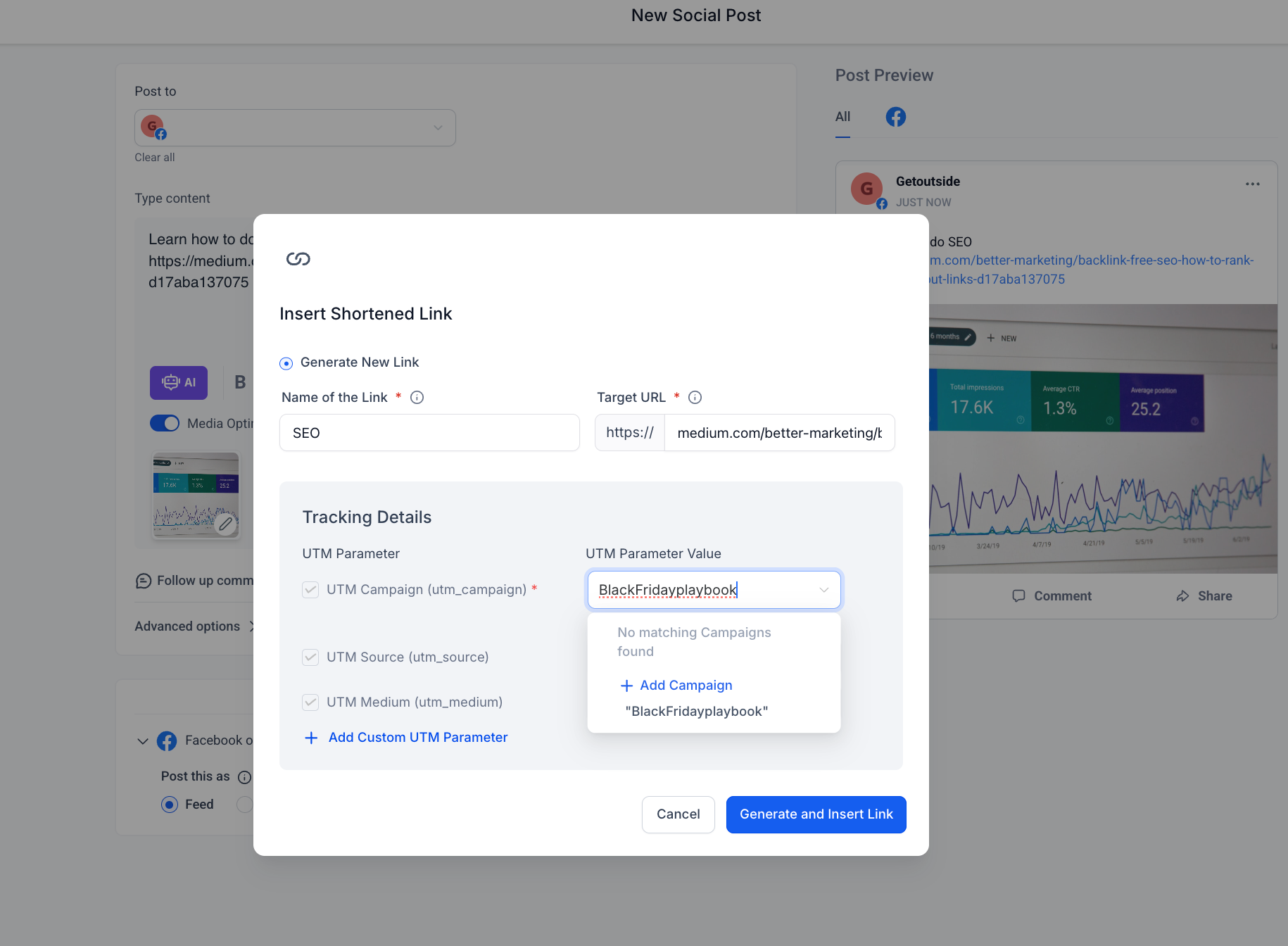This screenshot has width=1288, height=946.
Task: Select the All tab in Post Preview
Action: point(842,117)
